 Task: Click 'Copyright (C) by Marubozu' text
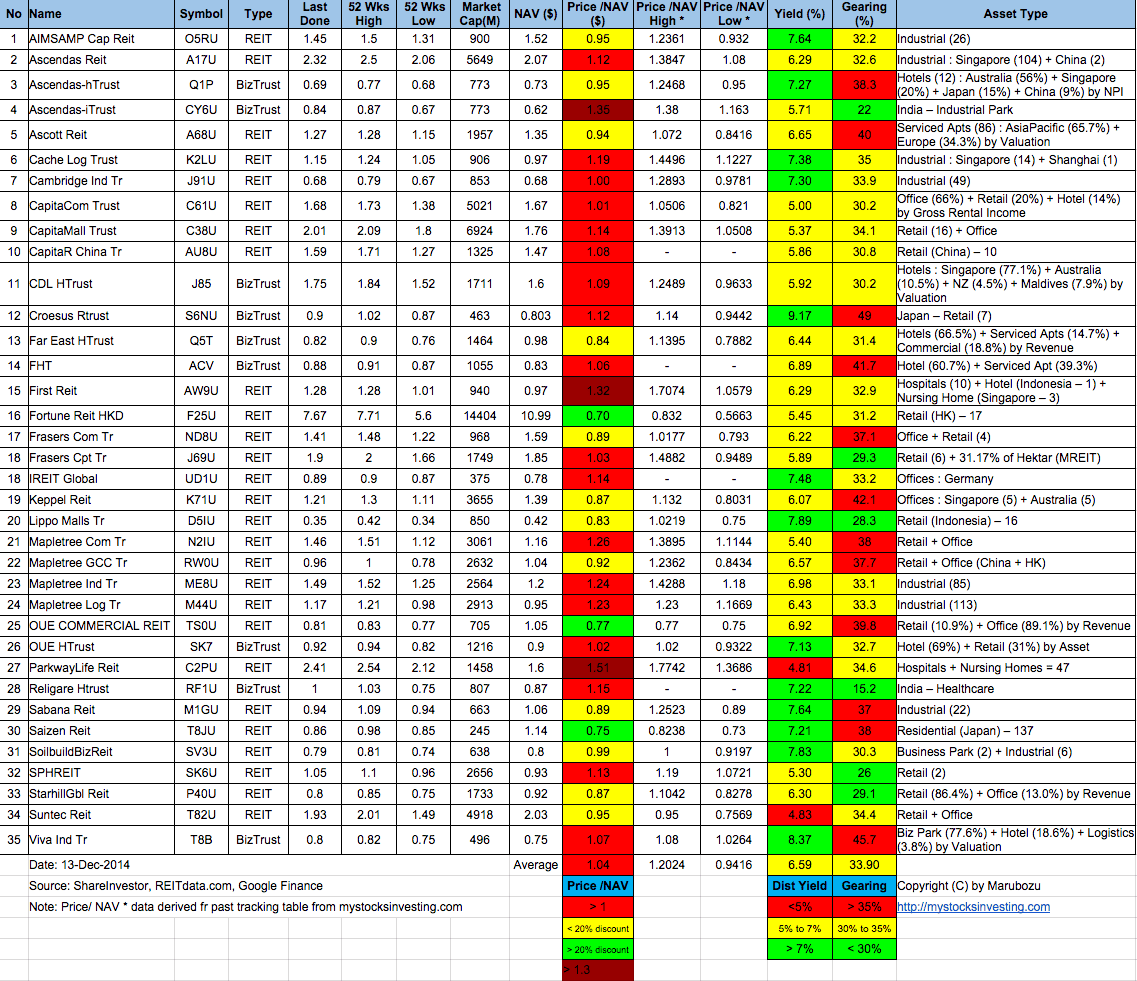pos(969,886)
